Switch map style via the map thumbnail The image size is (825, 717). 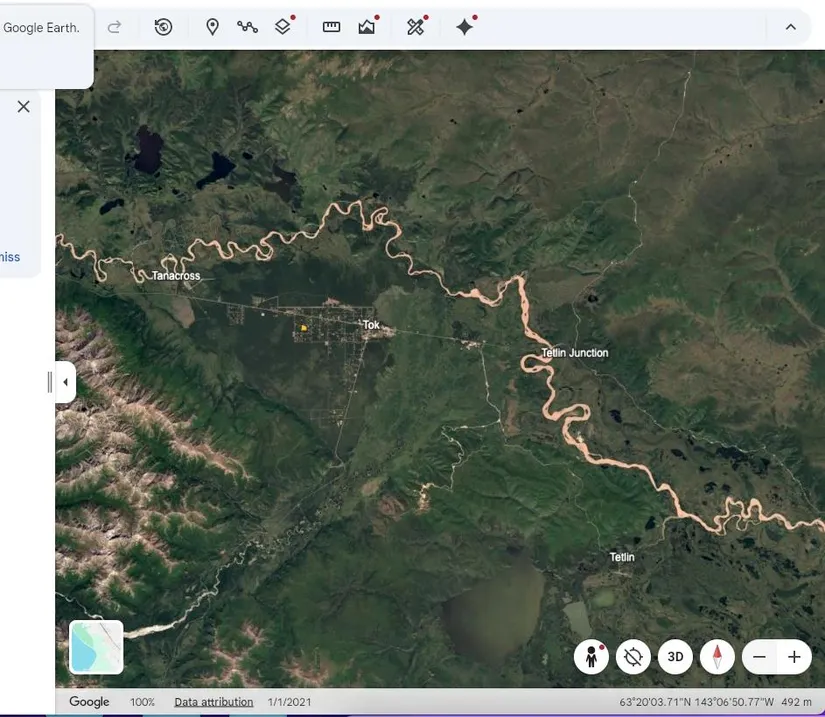coord(96,647)
